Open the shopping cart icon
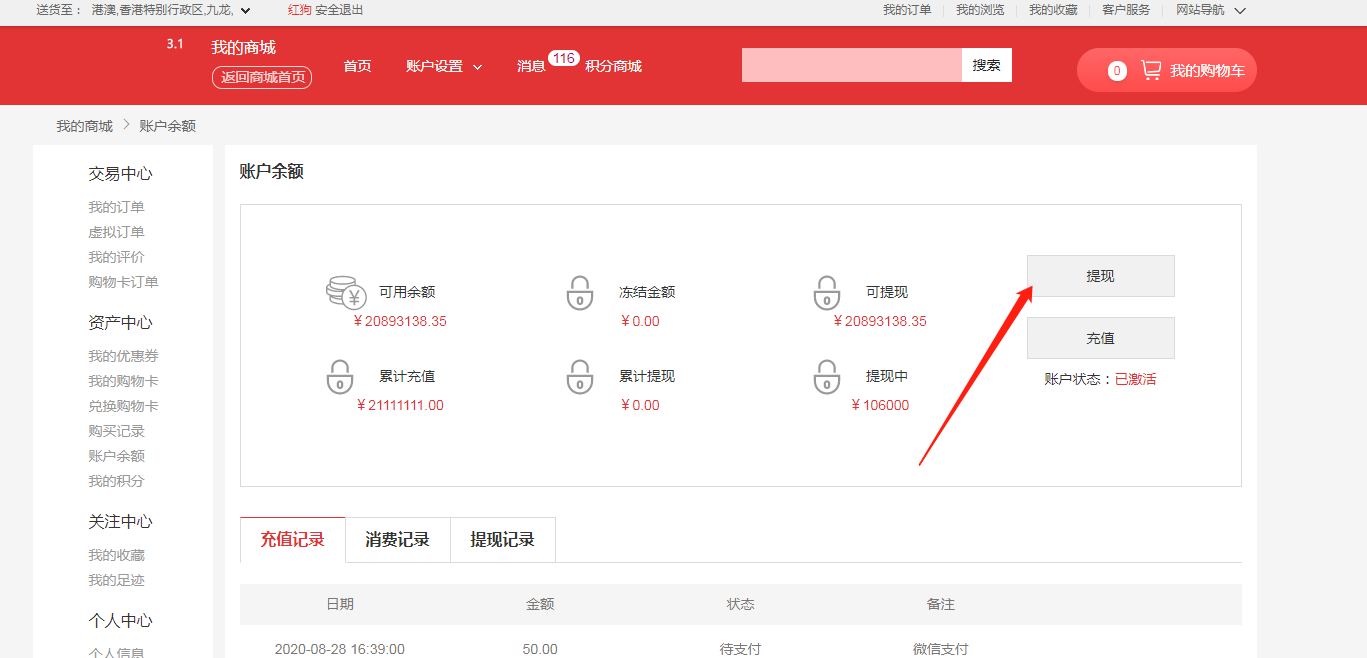 [x=1151, y=70]
